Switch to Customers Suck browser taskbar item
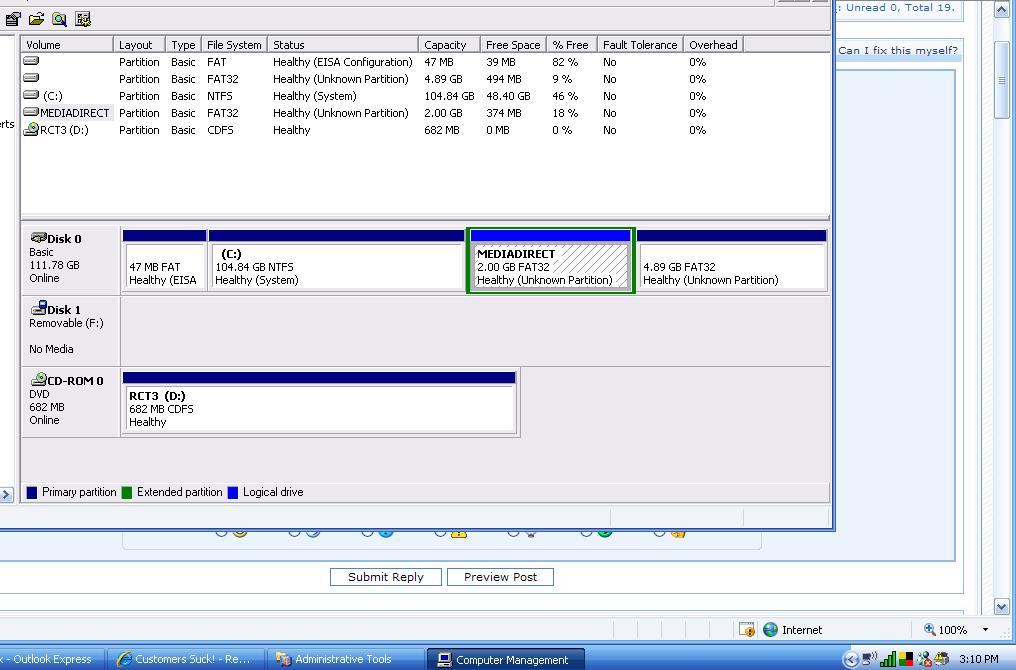Viewport: 1016px width, 670px height. pyautogui.click(x=184, y=659)
